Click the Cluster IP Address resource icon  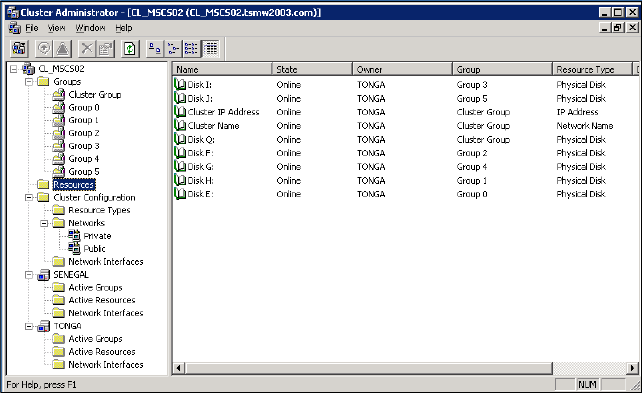point(180,112)
